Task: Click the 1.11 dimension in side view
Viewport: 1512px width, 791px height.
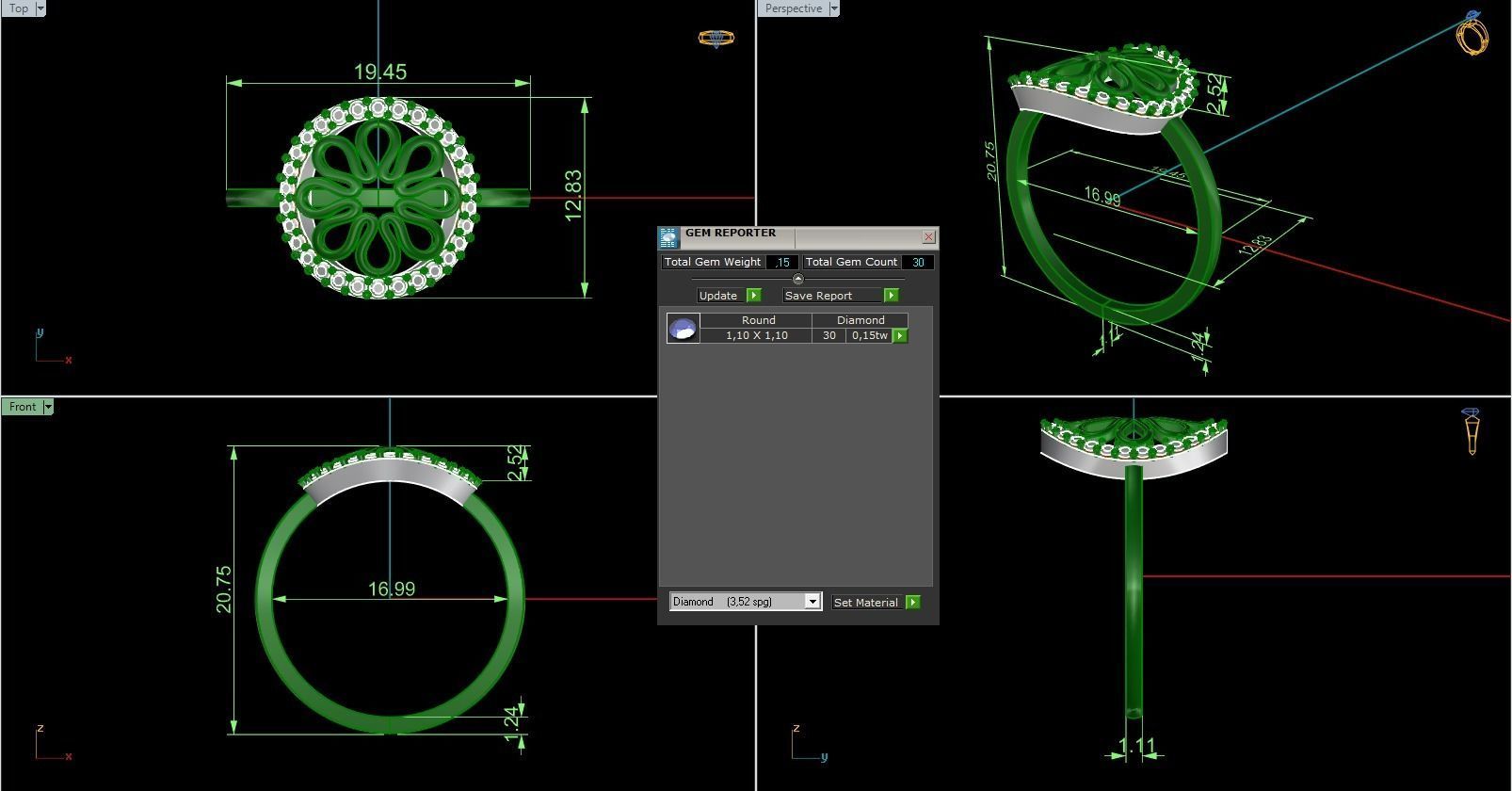Action: [x=1136, y=747]
